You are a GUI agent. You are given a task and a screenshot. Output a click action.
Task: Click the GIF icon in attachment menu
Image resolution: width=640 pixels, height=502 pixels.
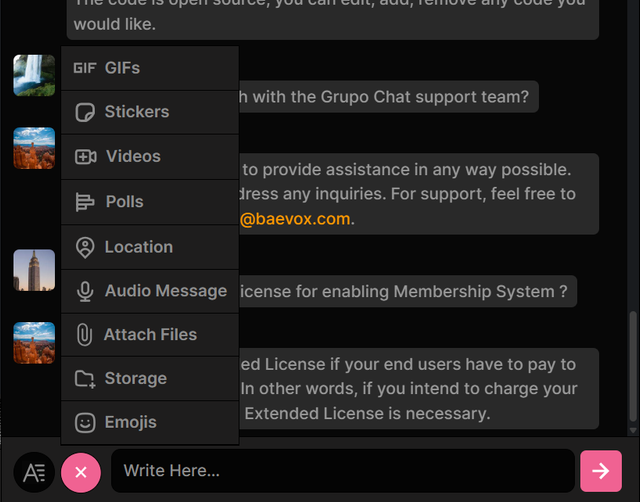point(84,68)
